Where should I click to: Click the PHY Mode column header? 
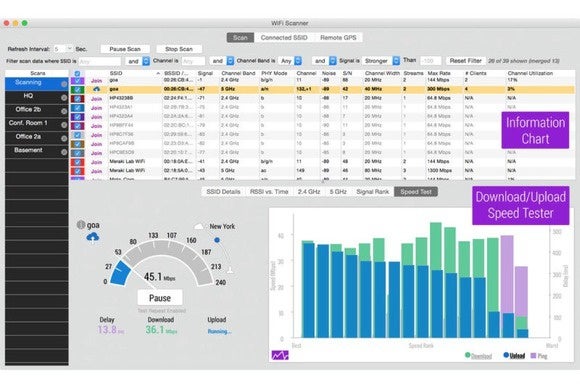coord(274,74)
